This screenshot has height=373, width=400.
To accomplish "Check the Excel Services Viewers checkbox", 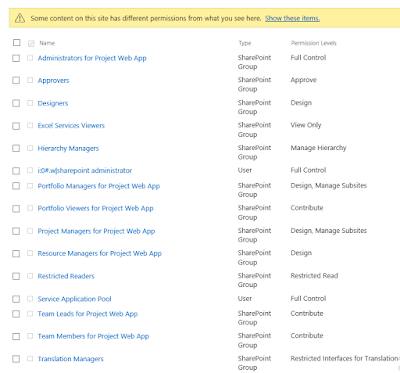I will (x=16, y=126).
